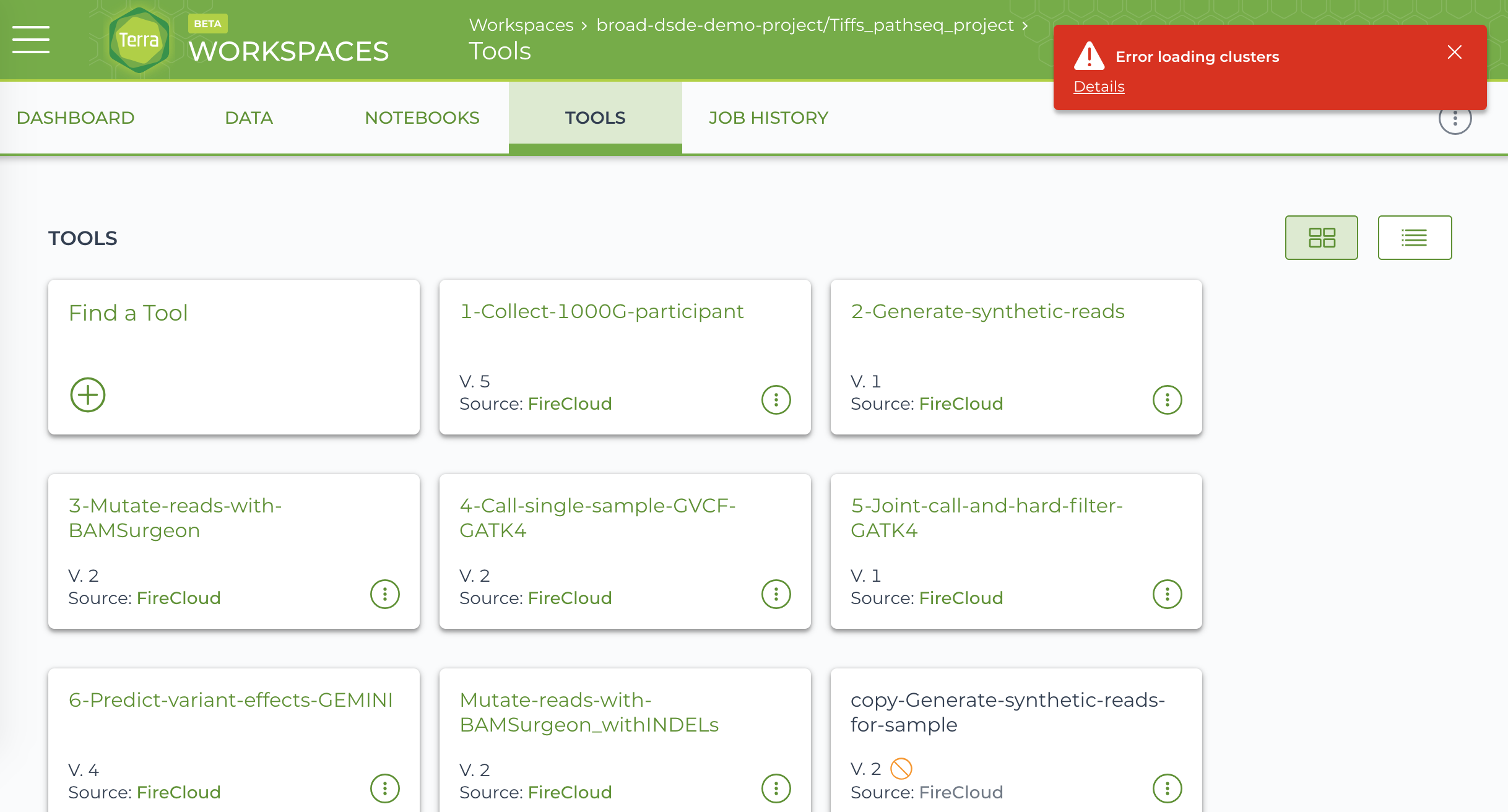
Task: Click the Workspaces breadcrumb link
Action: [521, 25]
